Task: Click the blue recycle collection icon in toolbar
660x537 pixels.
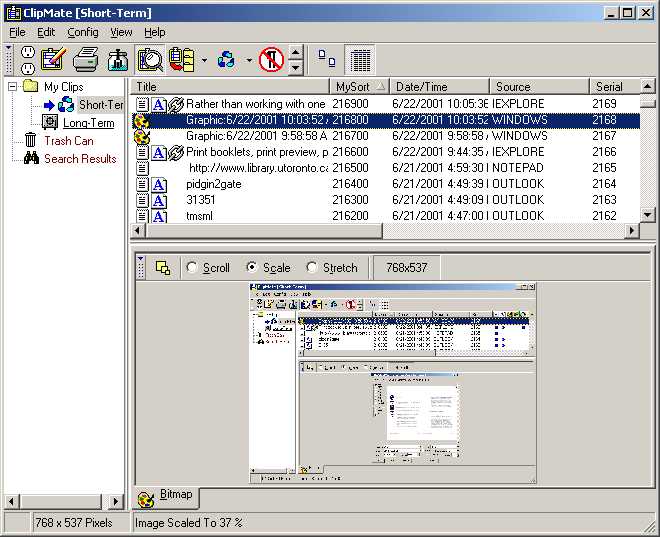Action: point(226,59)
